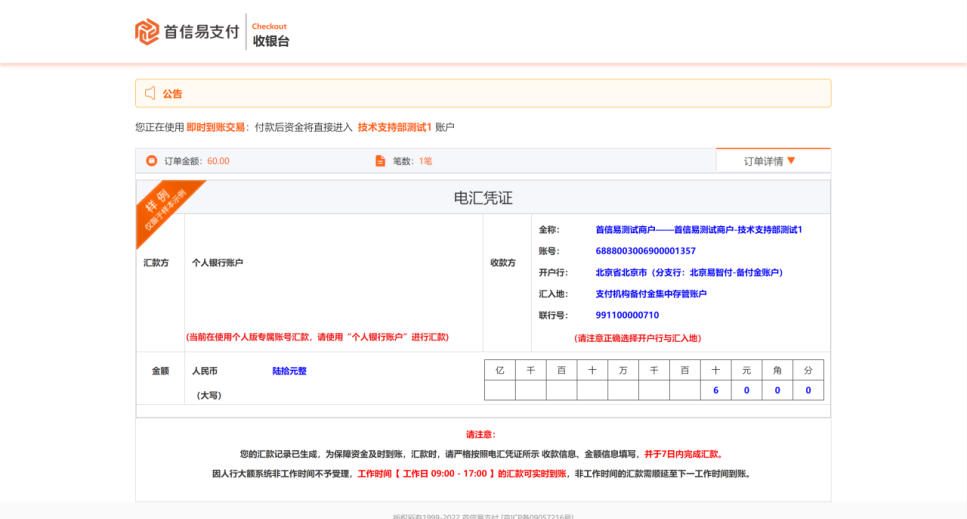The height and width of the screenshot is (519, 967).
Task: Click the 元 column header in amount grid
Action: coord(746,370)
